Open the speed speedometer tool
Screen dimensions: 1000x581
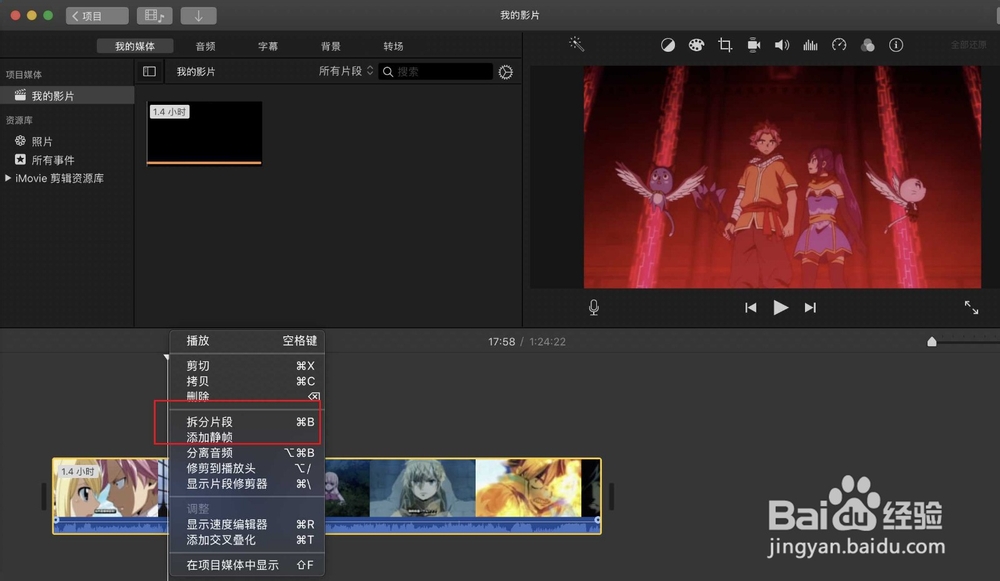[x=839, y=45]
